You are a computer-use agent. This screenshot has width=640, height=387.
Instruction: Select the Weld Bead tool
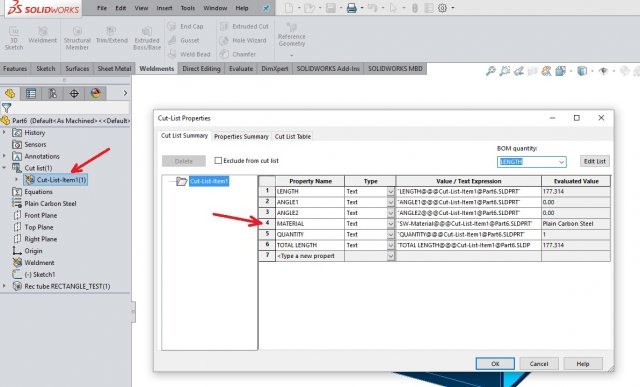coord(189,54)
